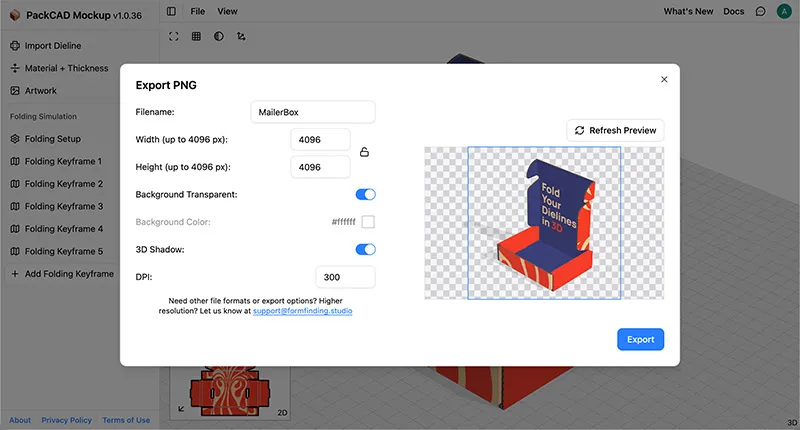800x430 pixels.
Task: Open the Privacy Policy link
Action: [x=66, y=420]
